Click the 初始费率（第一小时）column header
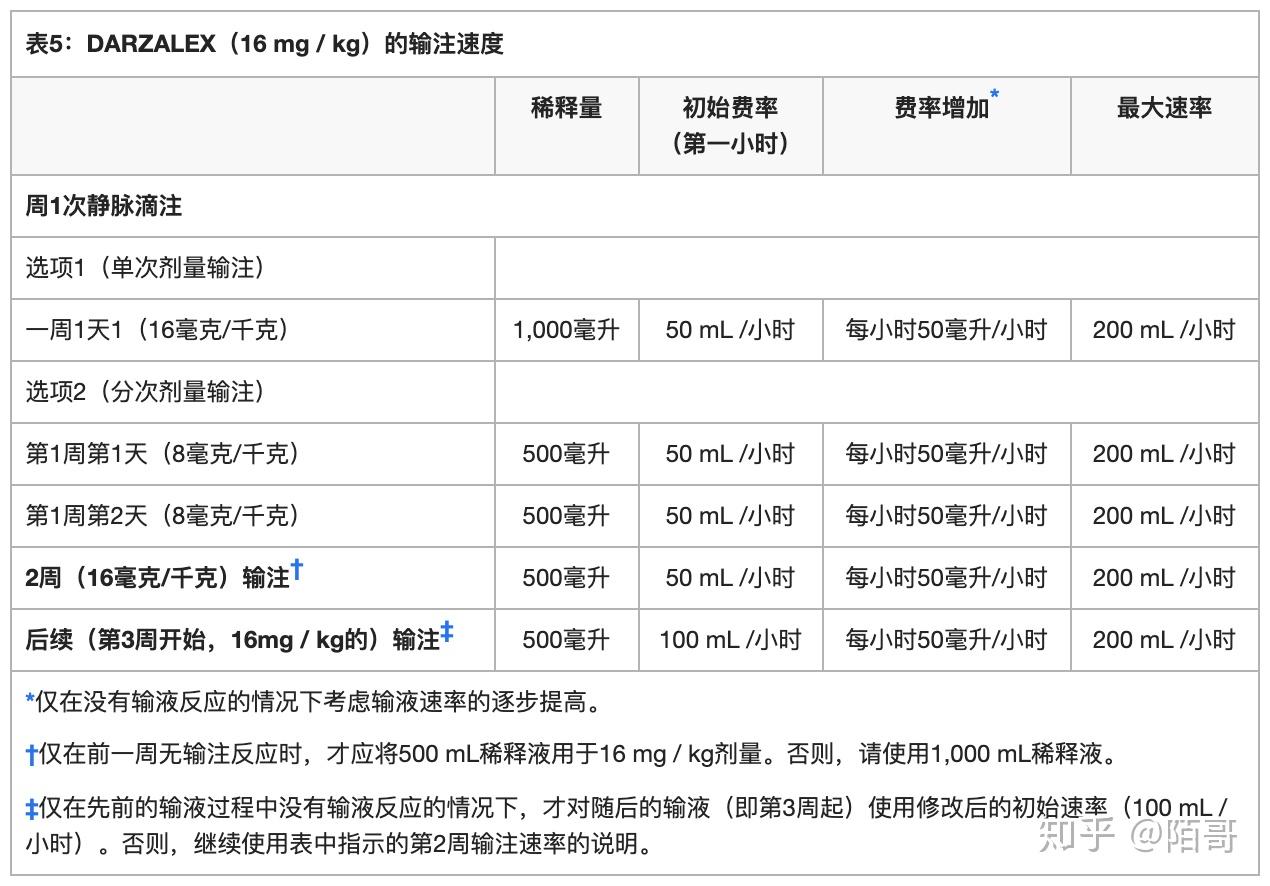This screenshot has height=886, width=1270. pyautogui.click(x=730, y=126)
